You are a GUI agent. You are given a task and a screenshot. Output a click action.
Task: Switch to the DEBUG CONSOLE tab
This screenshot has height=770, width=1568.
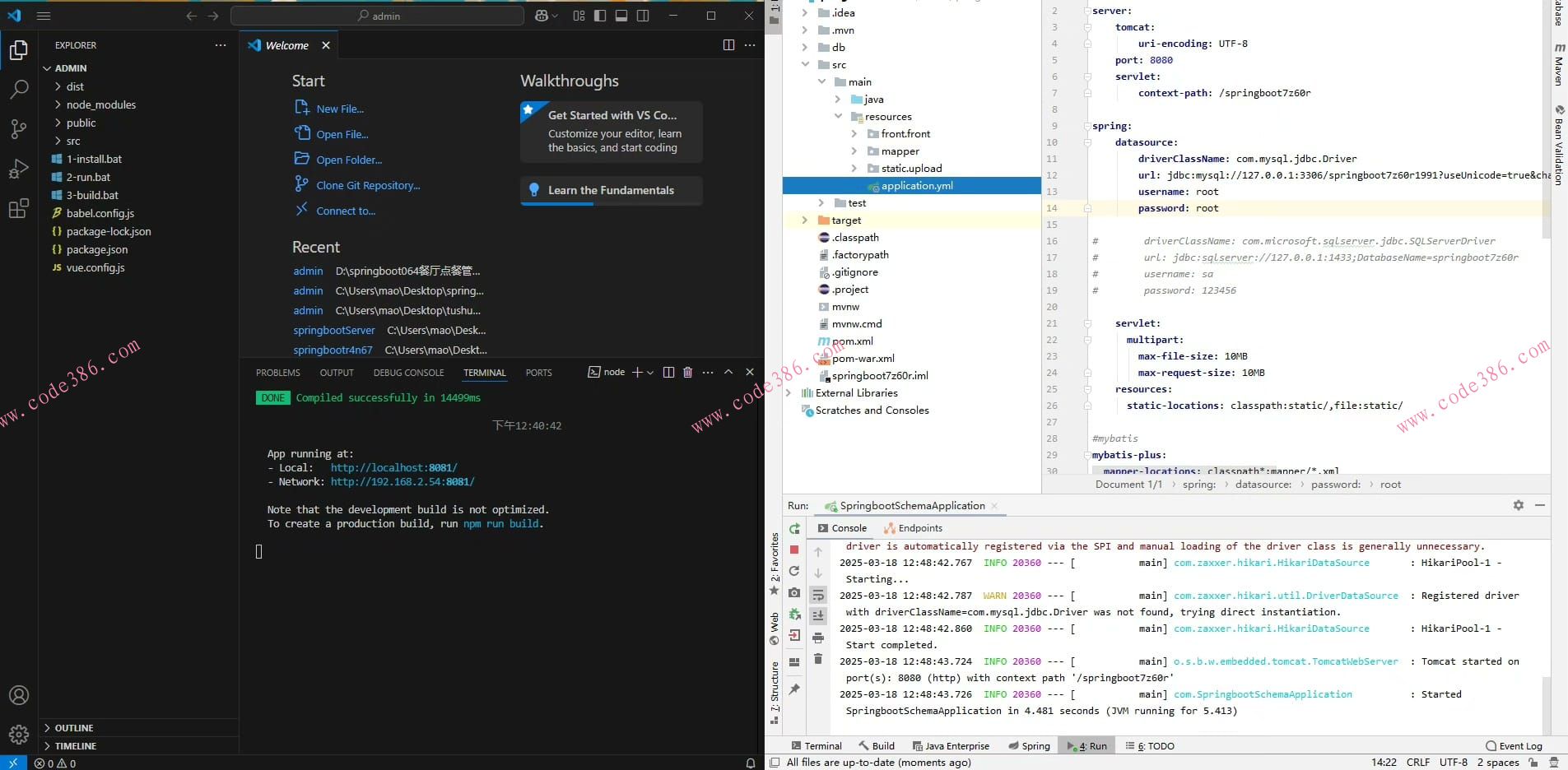(408, 373)
